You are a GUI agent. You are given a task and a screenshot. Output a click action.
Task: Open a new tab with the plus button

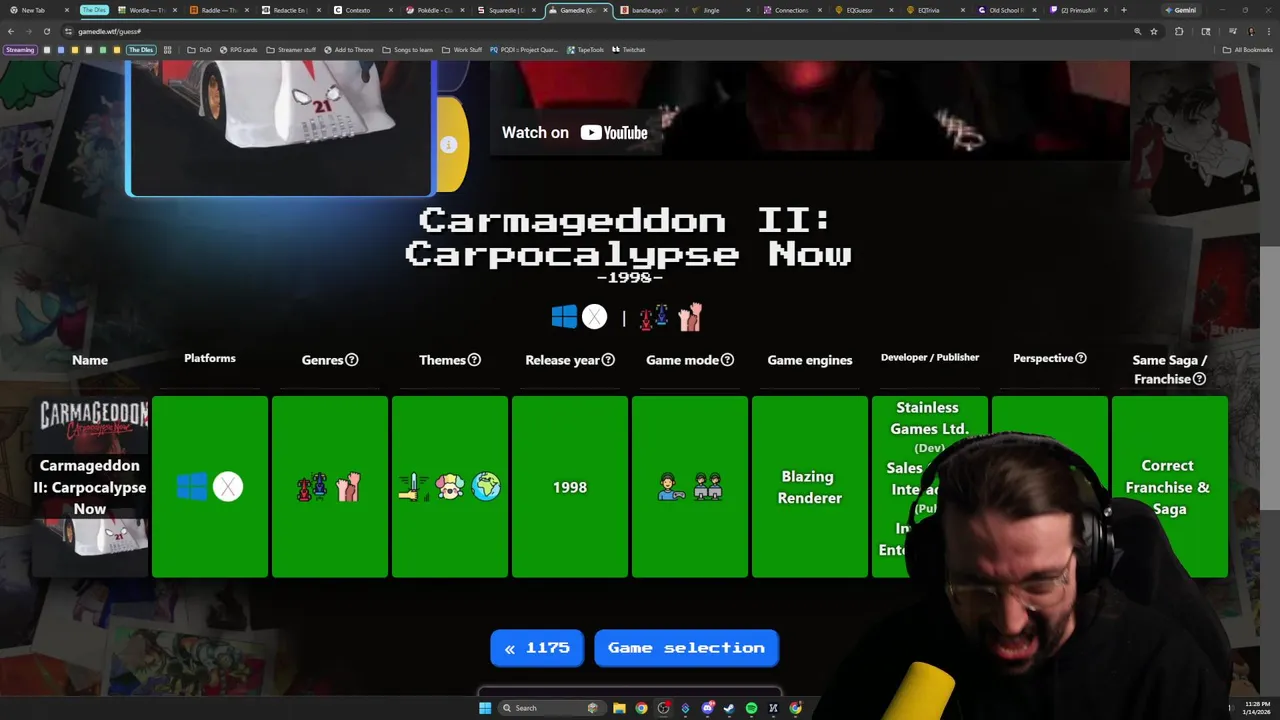click(1123, 10)
